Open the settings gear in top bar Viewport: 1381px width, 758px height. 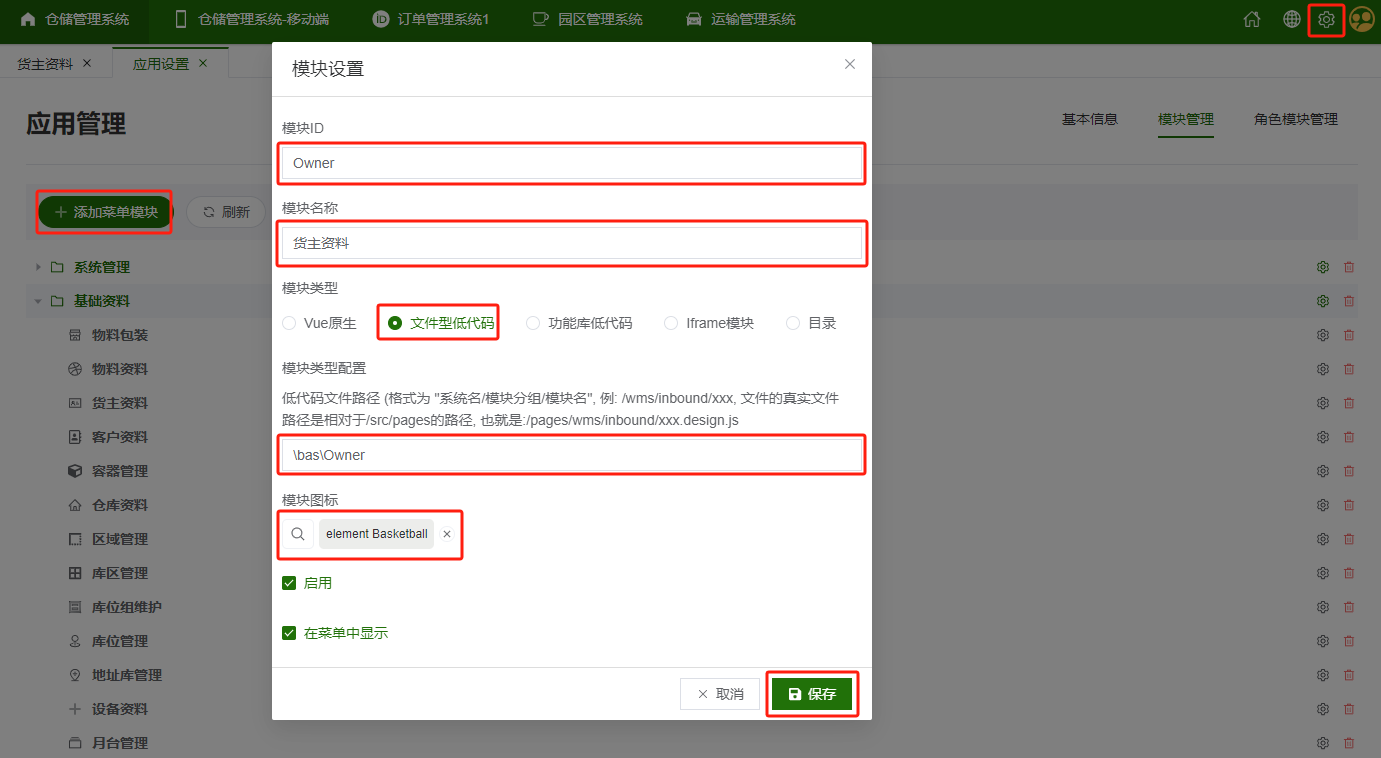[x=1326, y=19]
